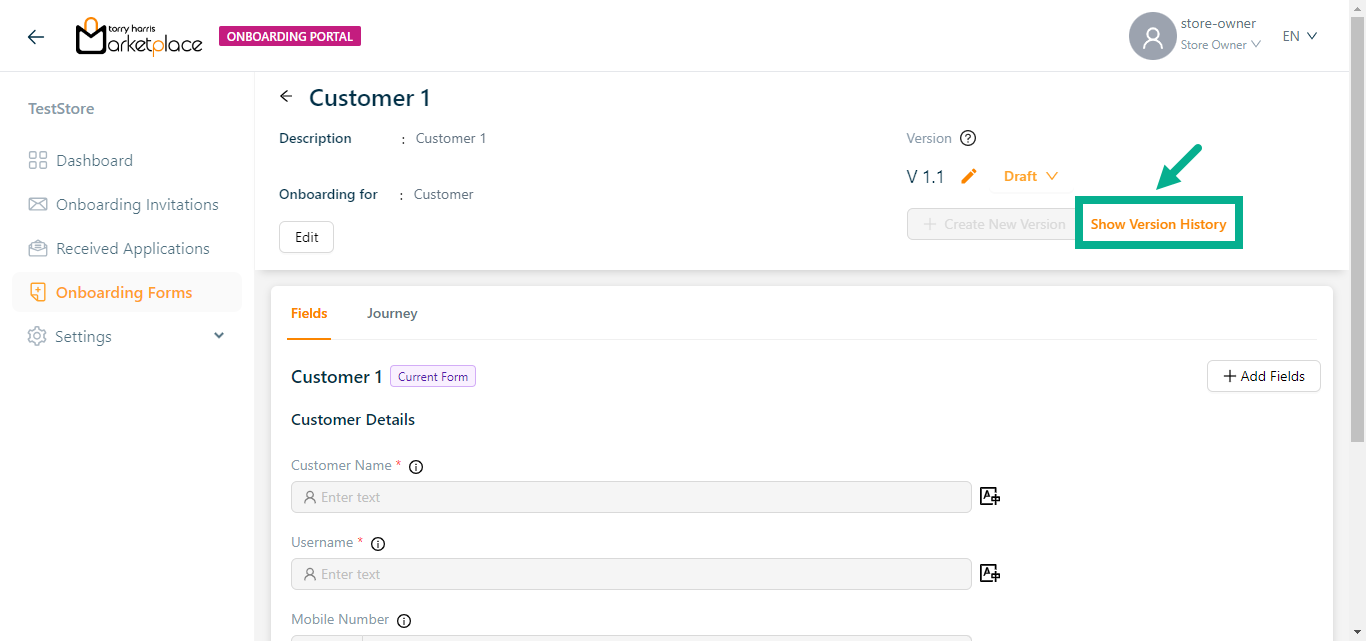Click translate icon beside Username field
The height and width of the screenshot is (641, 1366).
point(990,573)
